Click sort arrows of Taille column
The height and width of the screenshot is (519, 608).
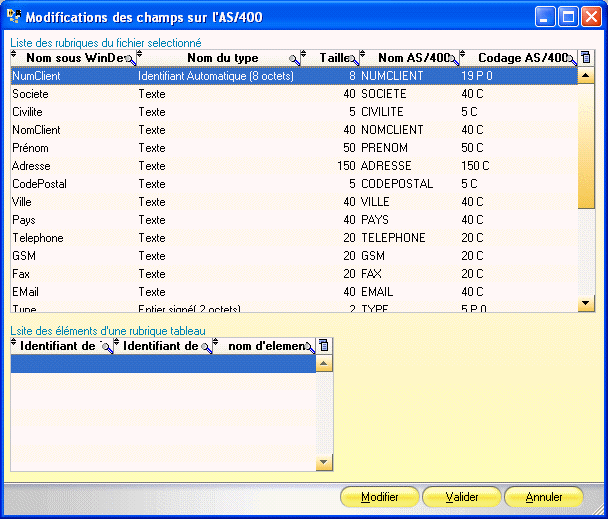click(304, 54)
